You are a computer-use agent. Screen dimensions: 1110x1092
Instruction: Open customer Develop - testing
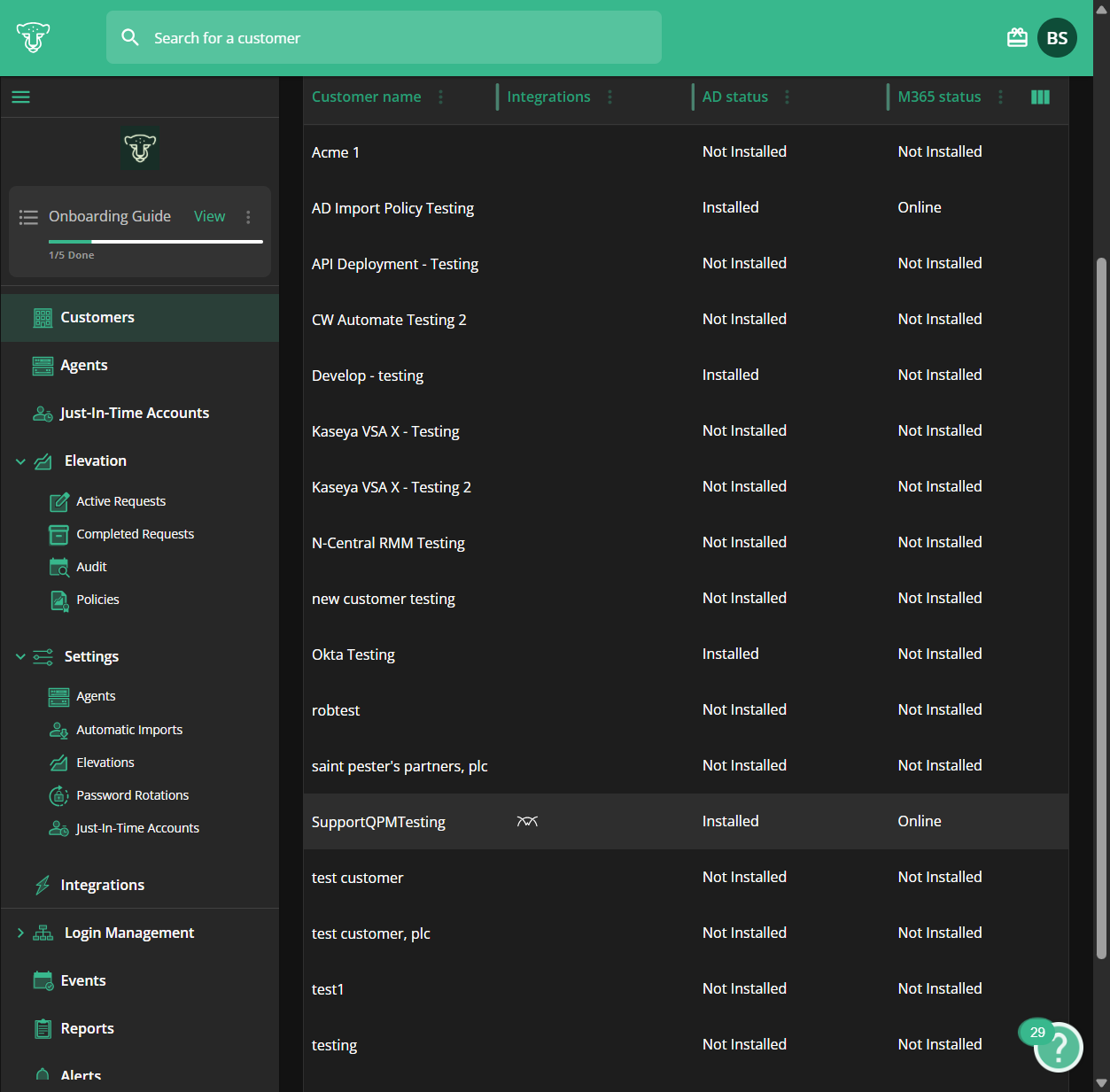point(368,376)
